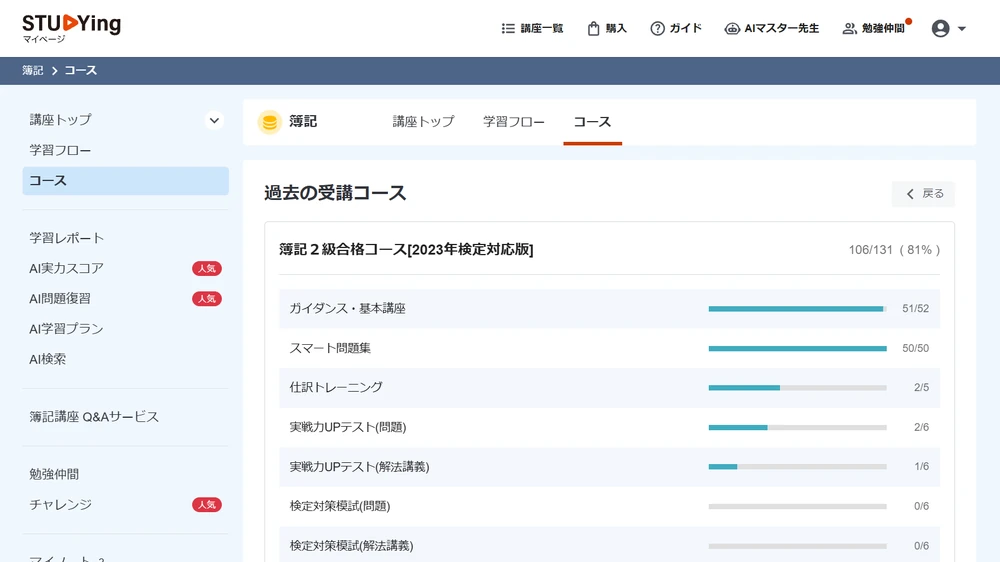This screenshot has height=562, width=1000.
Task: Click the 簿記2級合格コース[2023年検定対応版] title
Action: [x=406, y=249]
